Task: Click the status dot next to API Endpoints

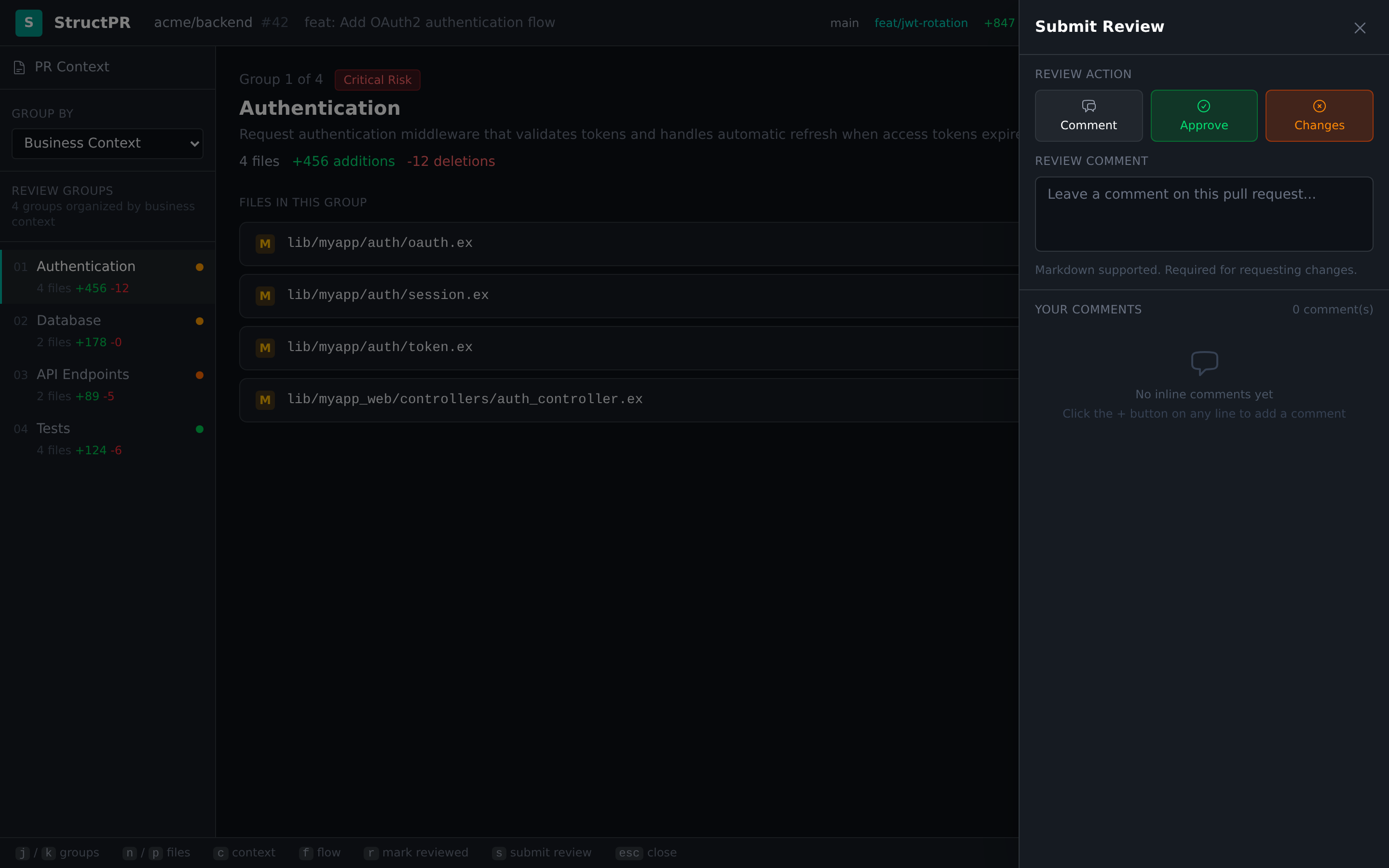Action: click(199, 375)
